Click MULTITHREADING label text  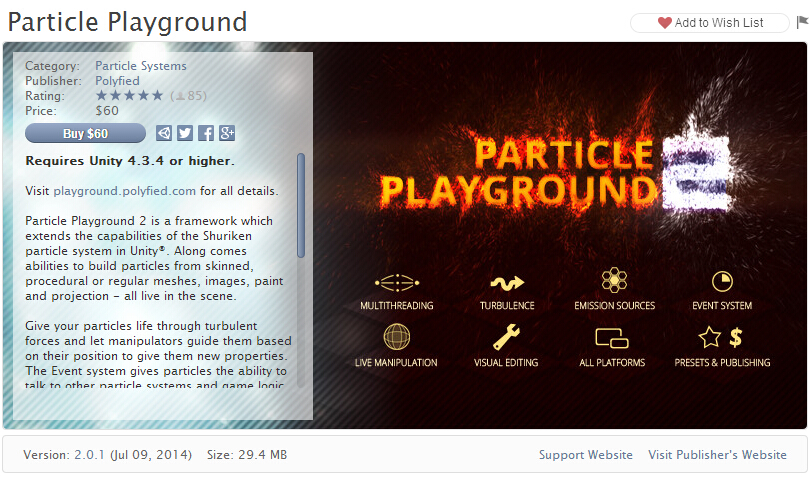pyautogui.click(x=397, y=305)
